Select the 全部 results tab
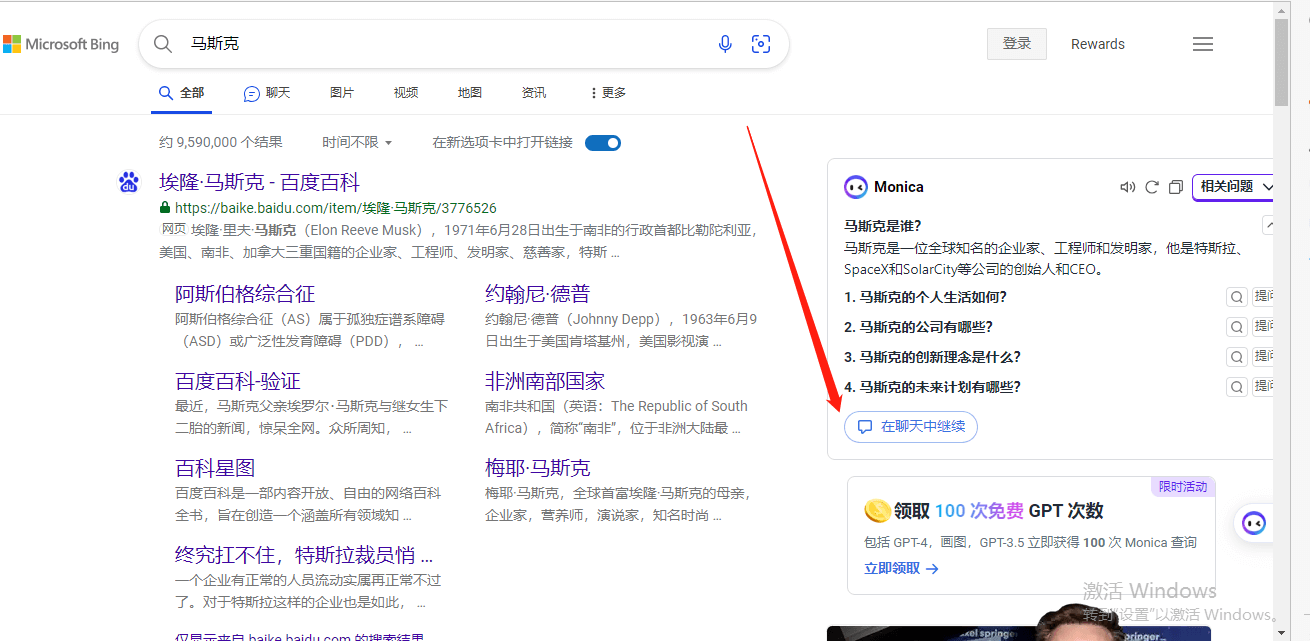Screen dimensions: 1310x641 (182, 93)
